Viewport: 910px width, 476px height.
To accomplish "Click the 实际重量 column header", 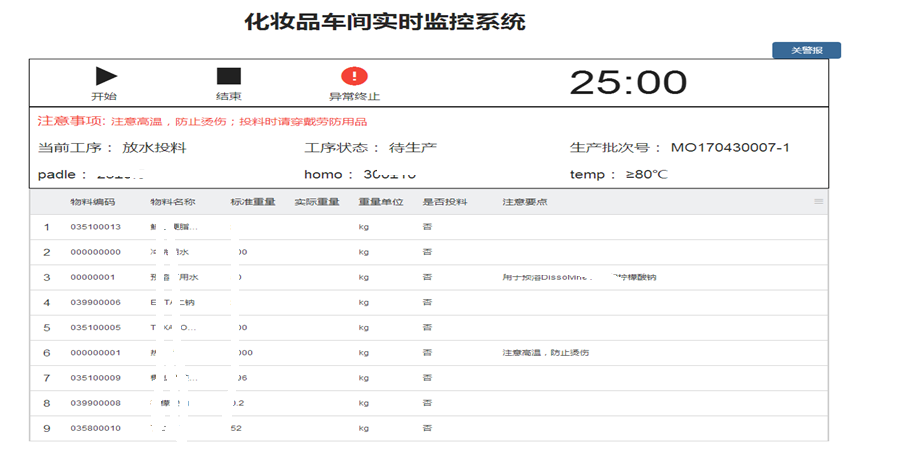I will click(x=317, y=202).
